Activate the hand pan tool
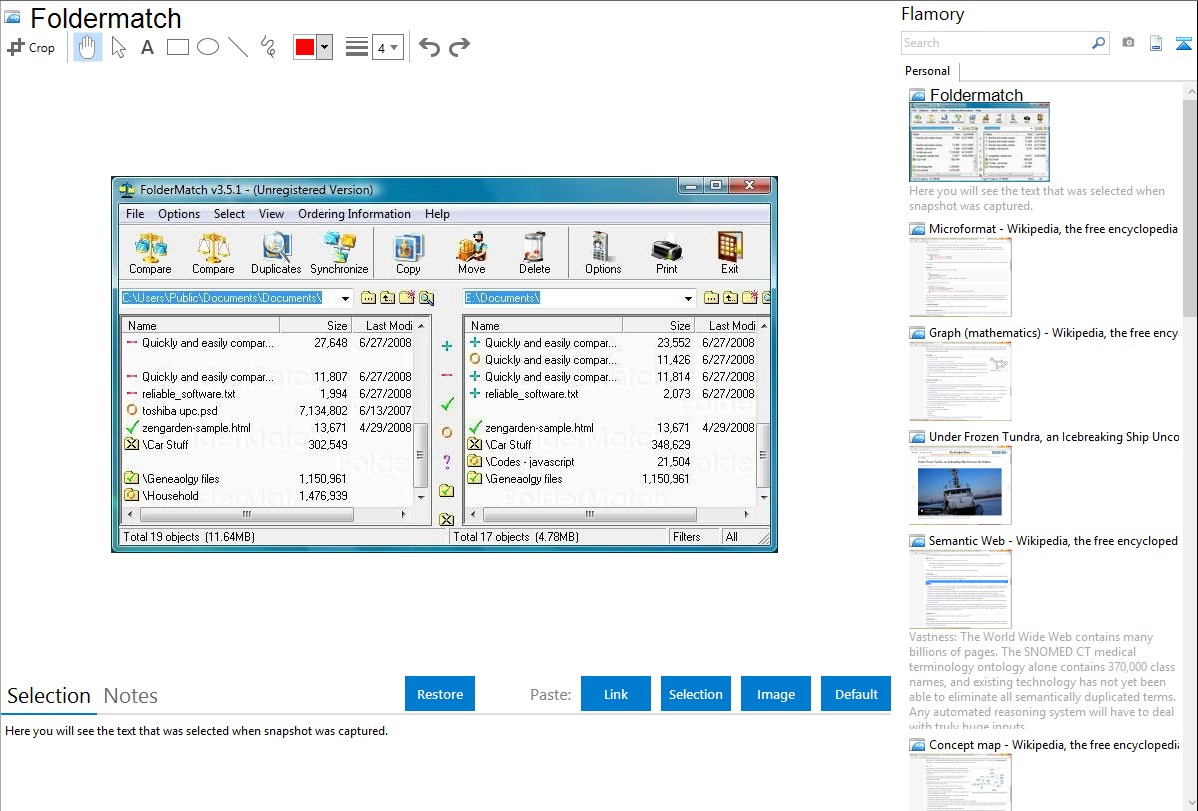 [x=88, y=47]
